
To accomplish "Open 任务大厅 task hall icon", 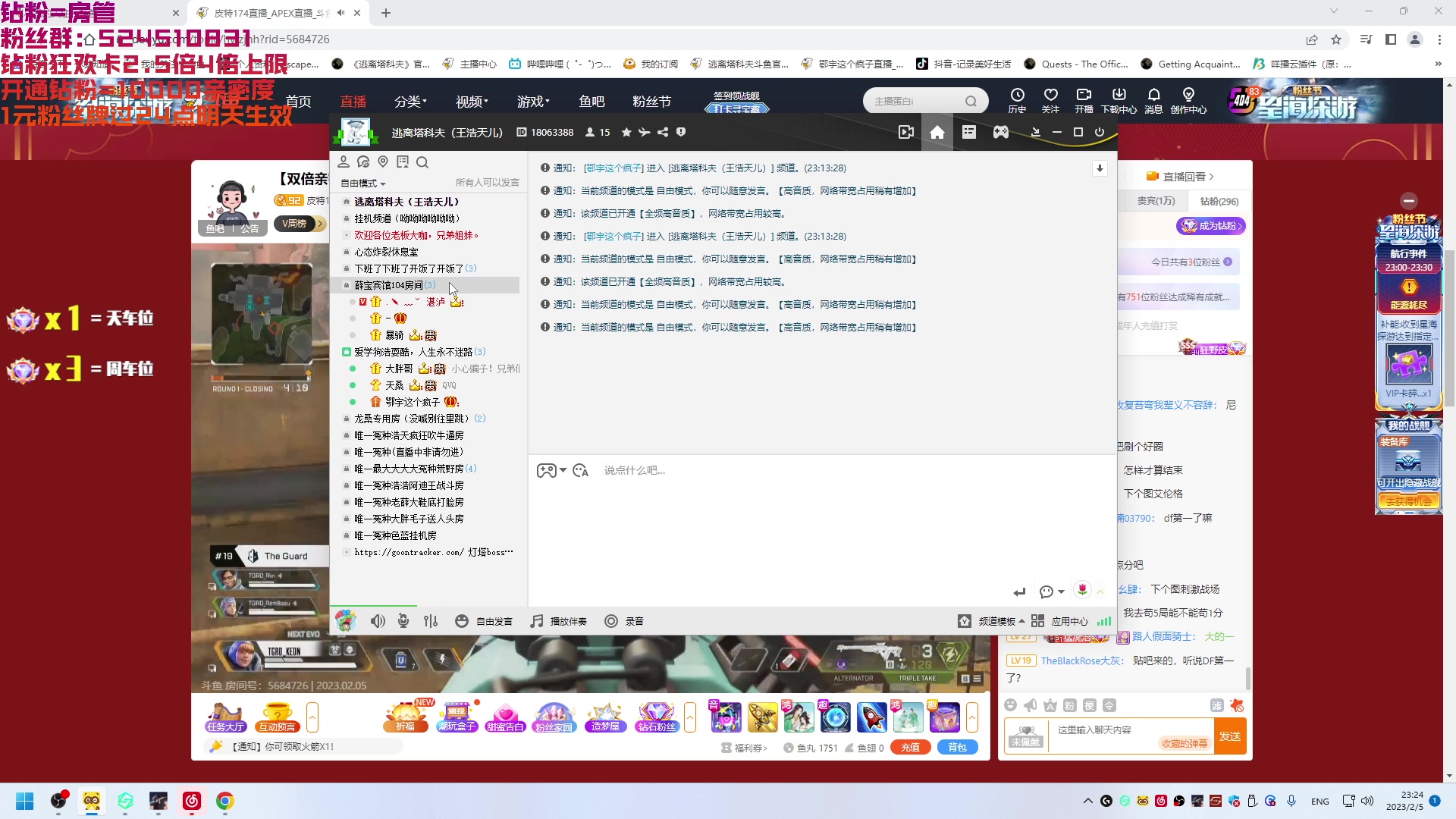I will point(225,717).
